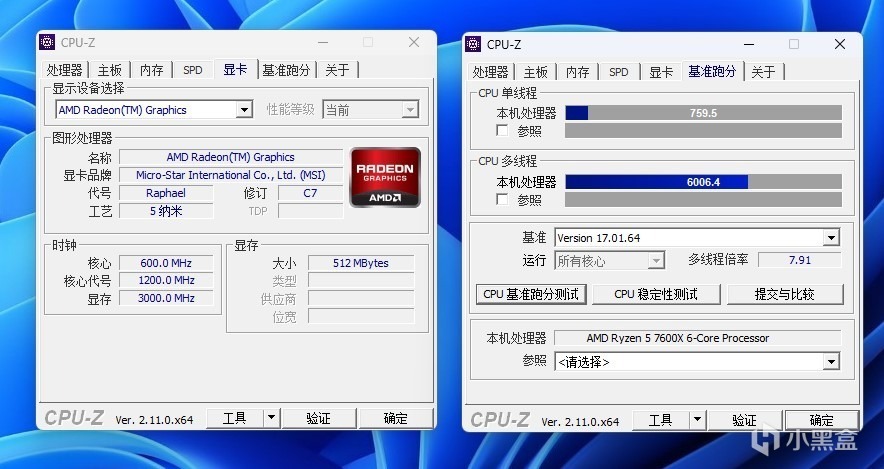Click 工具 button in right window

tap(661, 419)
